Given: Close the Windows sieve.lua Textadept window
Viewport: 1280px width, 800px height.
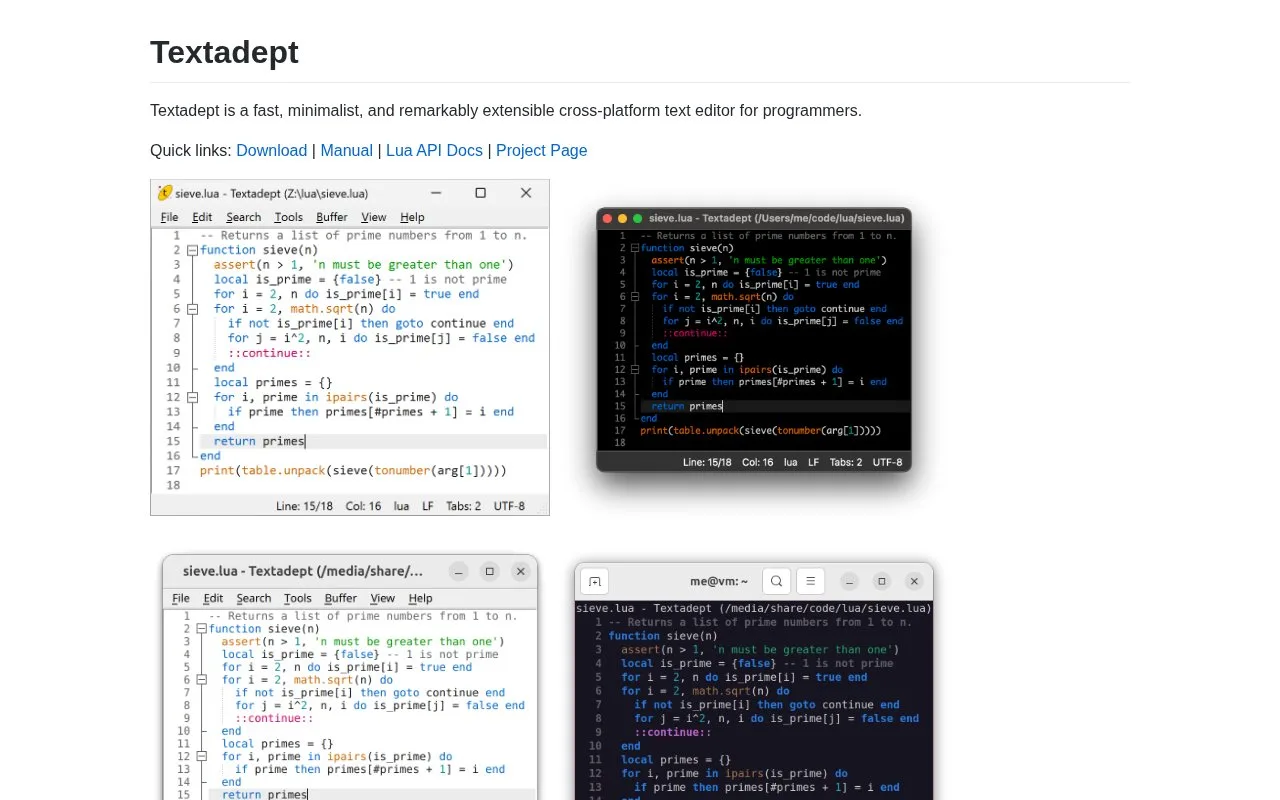Looking at the screenshot, I should pos(526,193).
